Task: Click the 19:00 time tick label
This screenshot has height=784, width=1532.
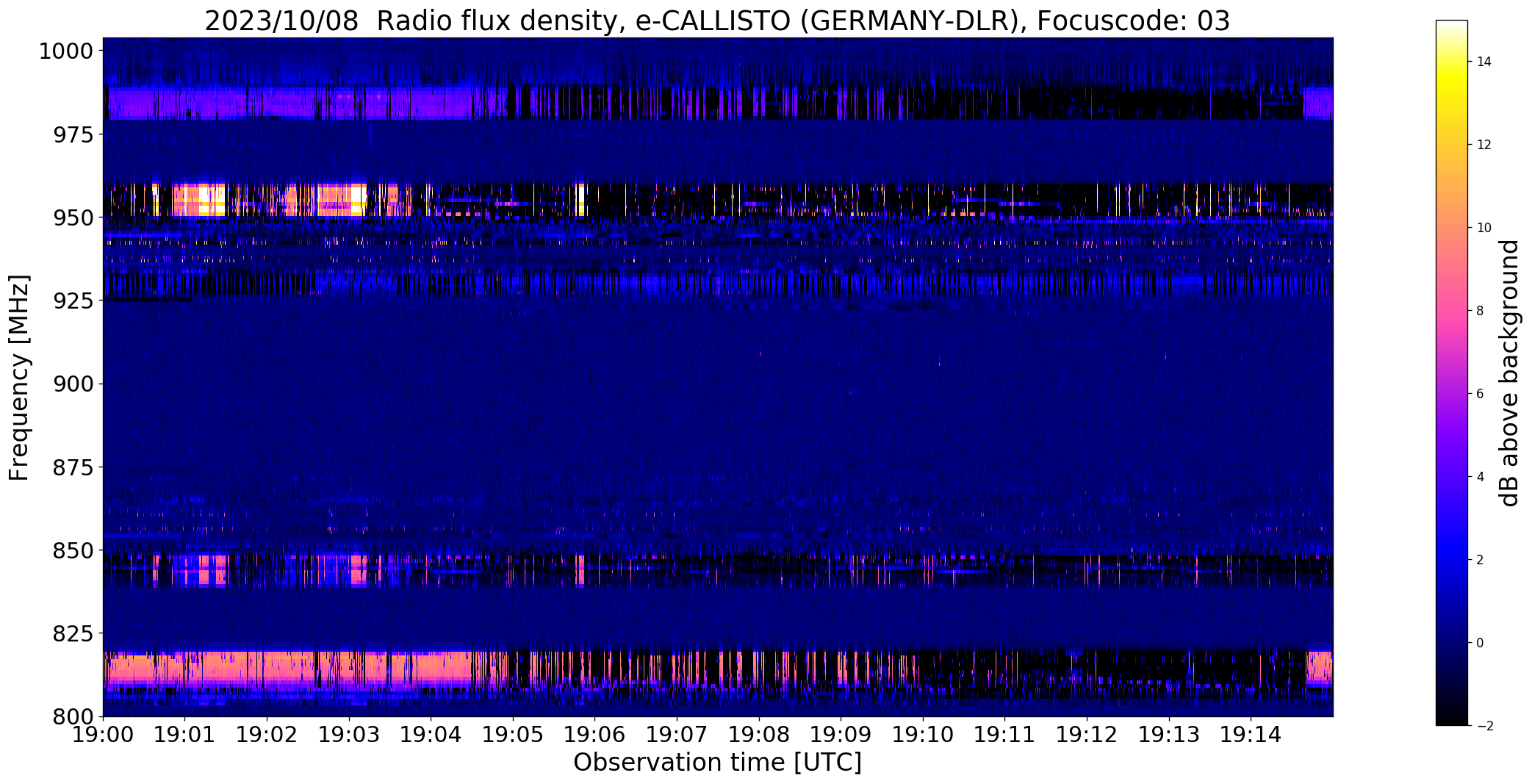Action: click(x=103, y=735)
